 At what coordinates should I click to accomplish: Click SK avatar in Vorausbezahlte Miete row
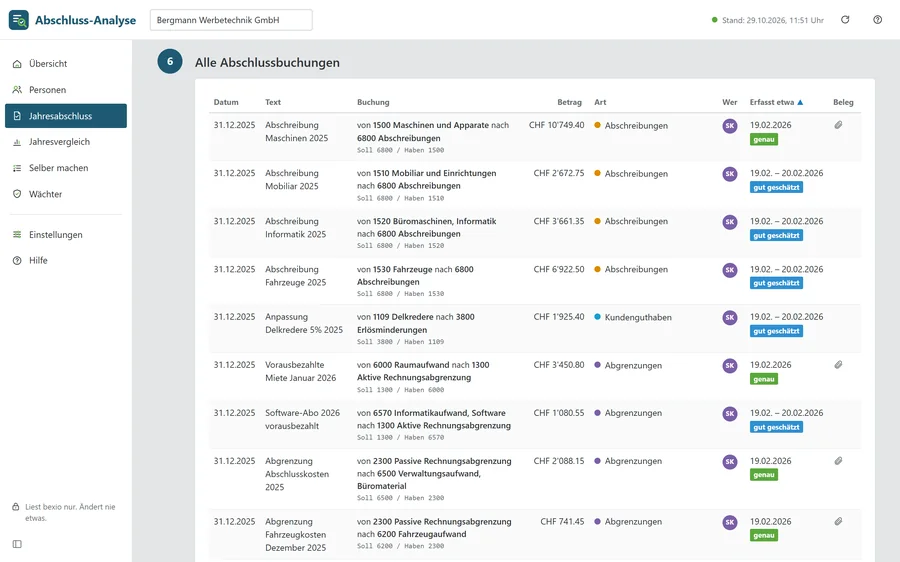coord(730,366)
